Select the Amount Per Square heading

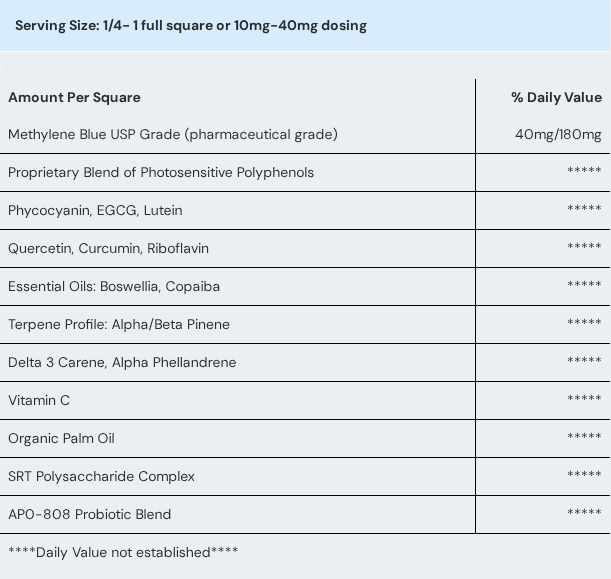coord(74,97)
